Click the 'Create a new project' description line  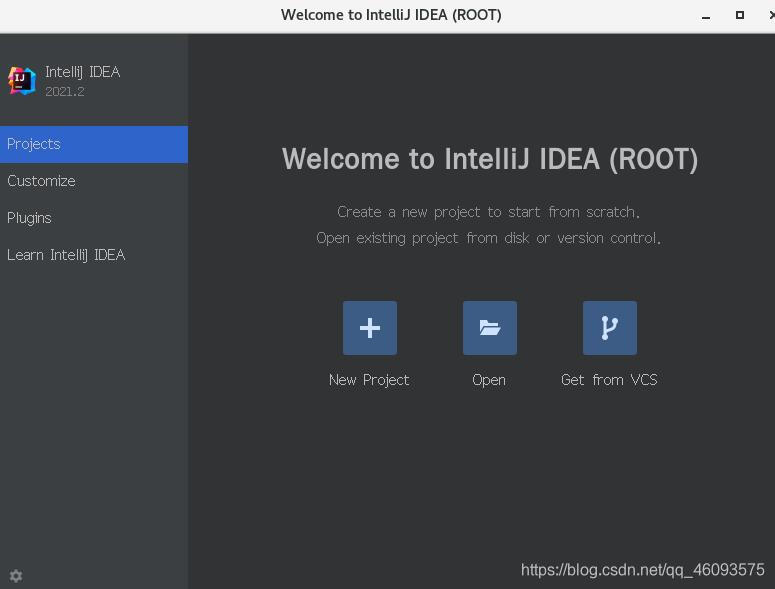488,212
